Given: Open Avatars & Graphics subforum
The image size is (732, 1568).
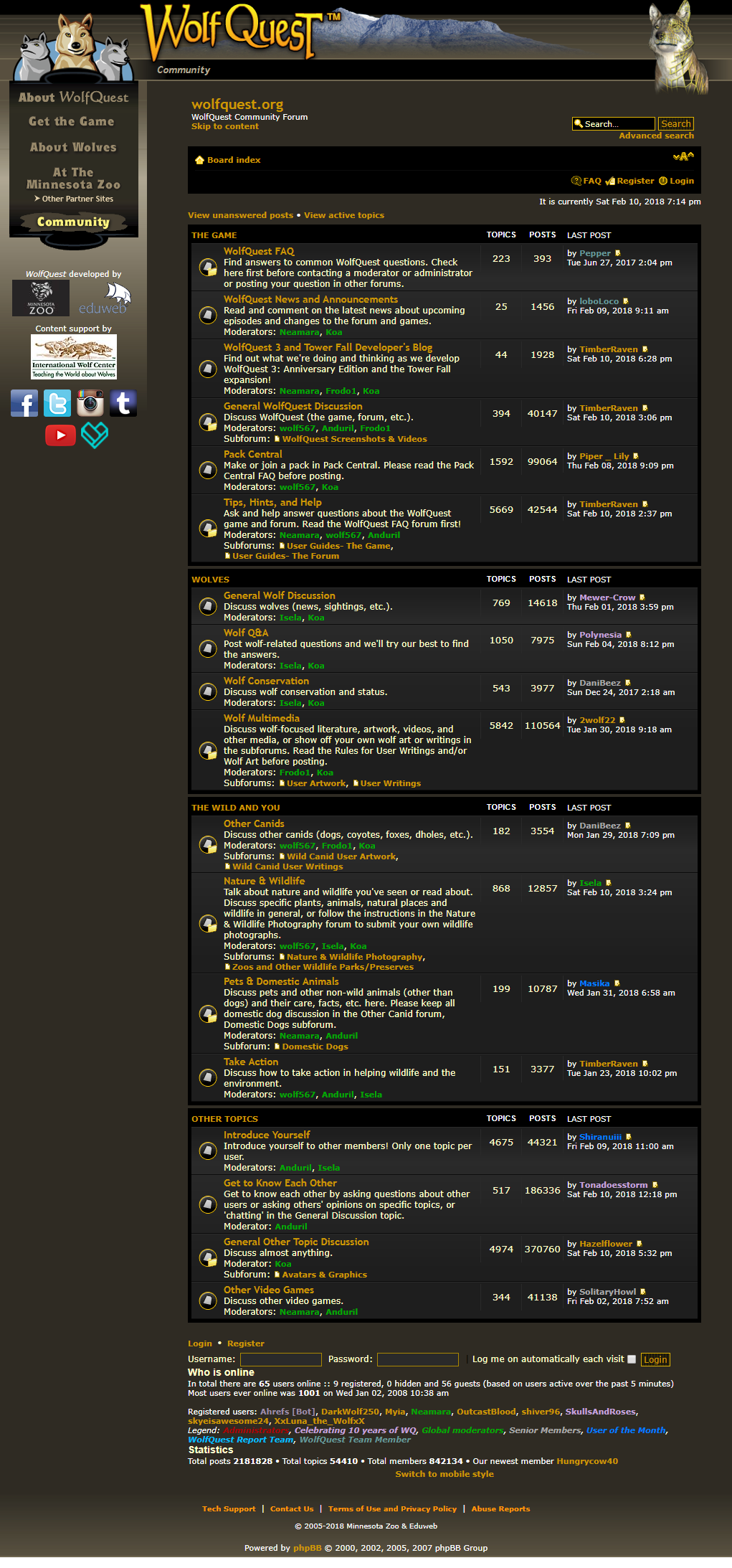Looking at the screenshot, I should [x=324, y=1275].
